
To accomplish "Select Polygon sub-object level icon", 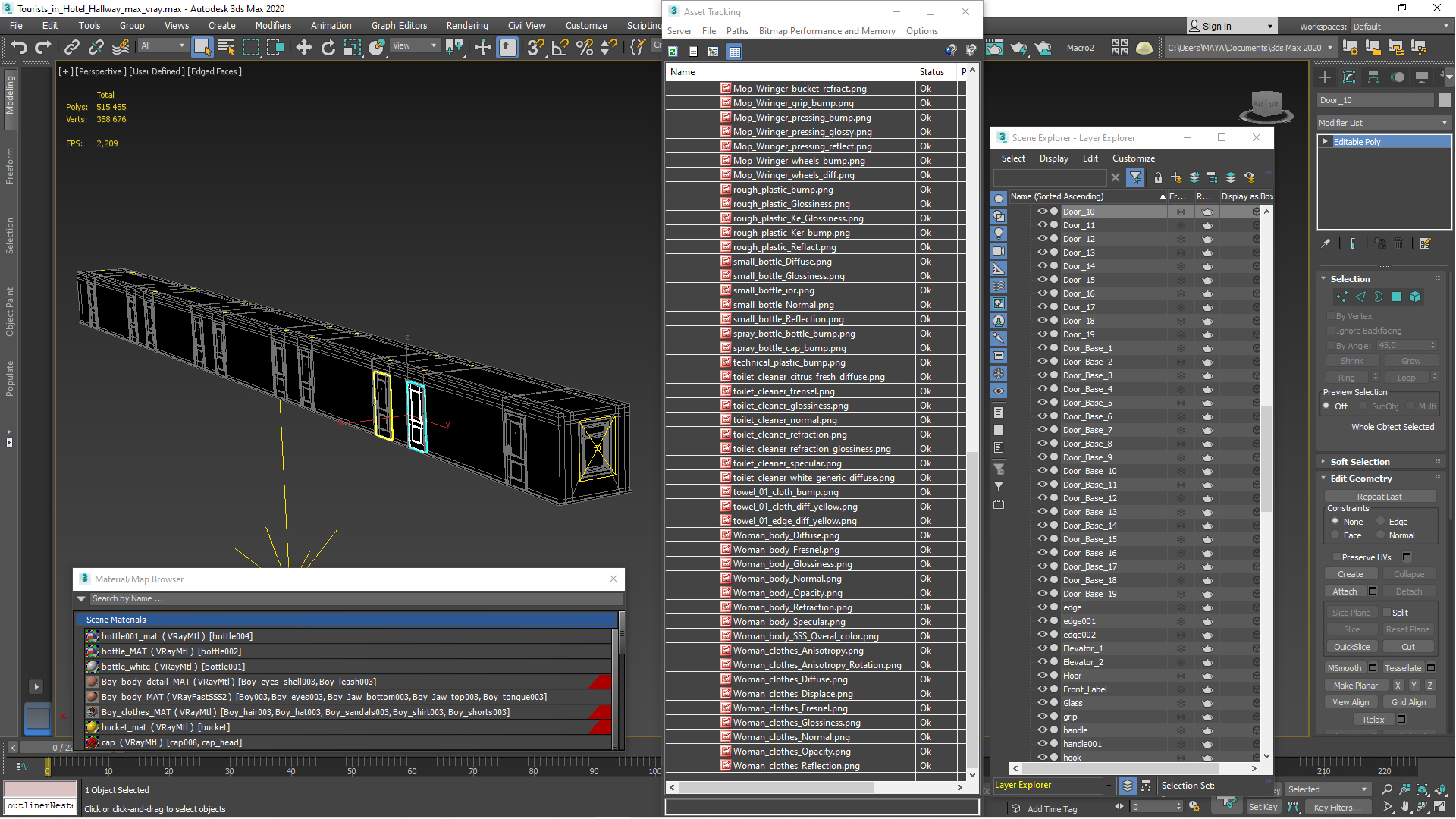I will coord(1397,297).
